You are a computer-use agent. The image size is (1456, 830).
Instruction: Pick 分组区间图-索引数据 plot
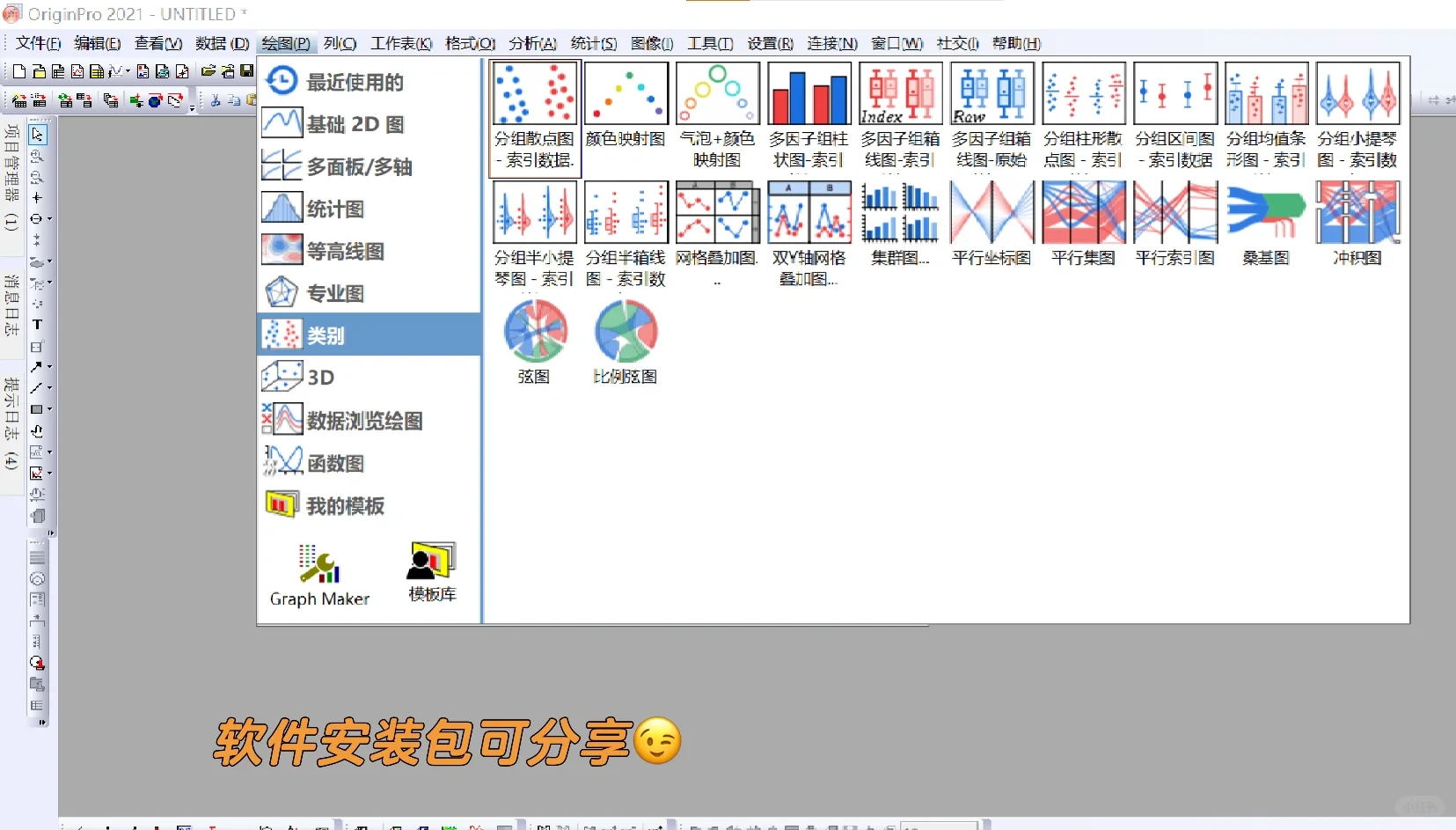(1174, 116)
